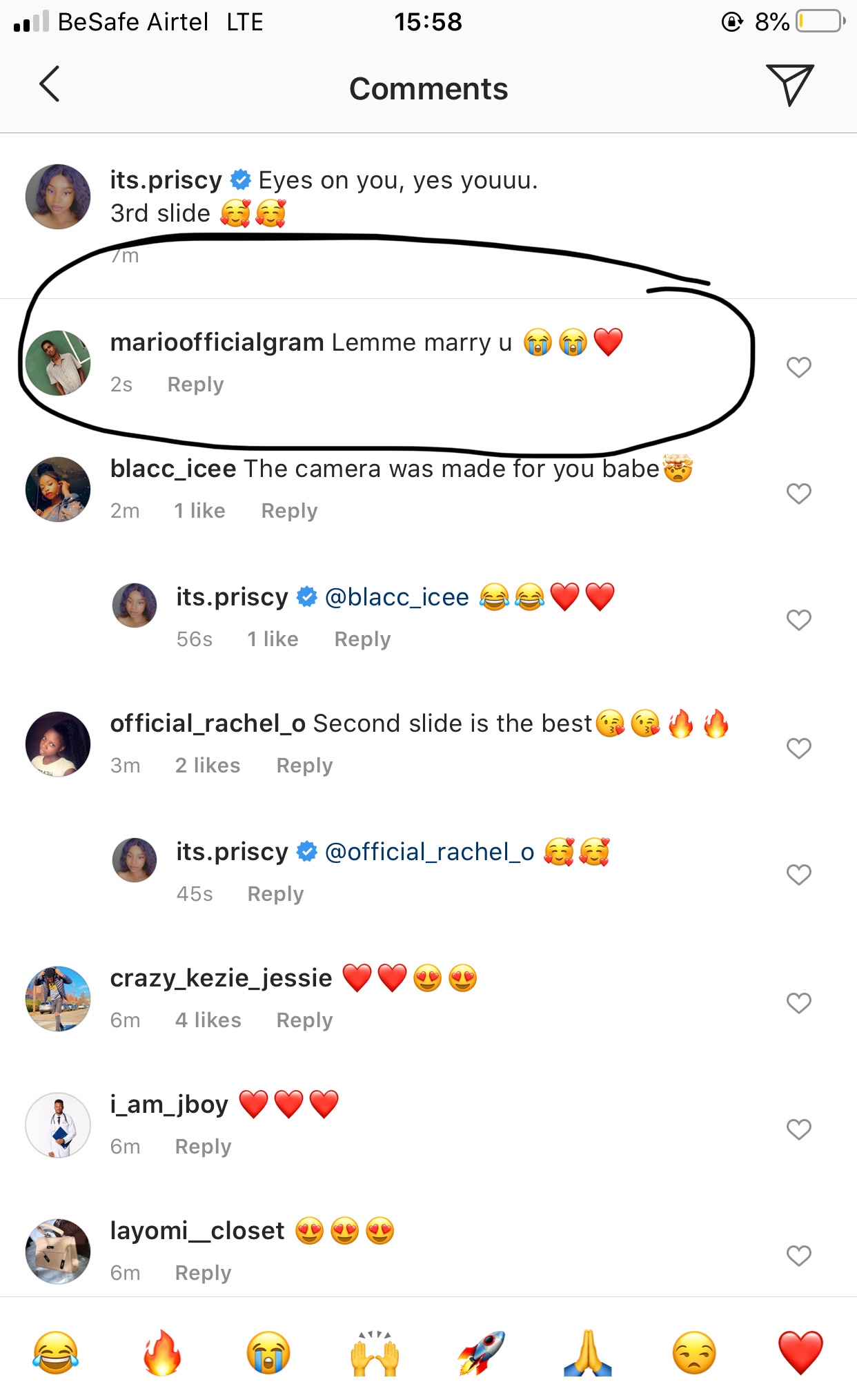Tap the back arrow in header
This screenshot has width=857, height=1400.
coord(50,84)
